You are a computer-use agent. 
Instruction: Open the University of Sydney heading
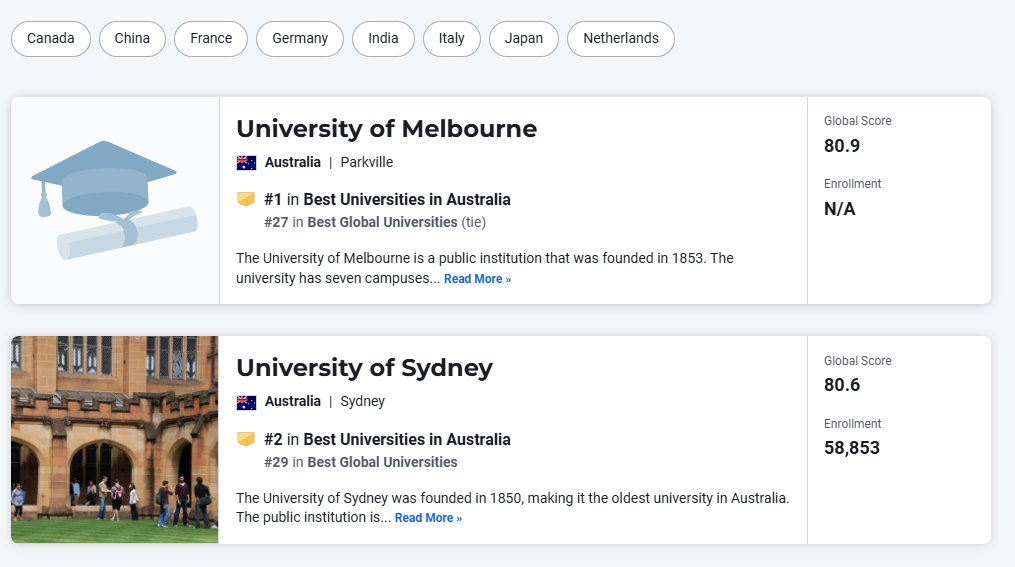364,368
